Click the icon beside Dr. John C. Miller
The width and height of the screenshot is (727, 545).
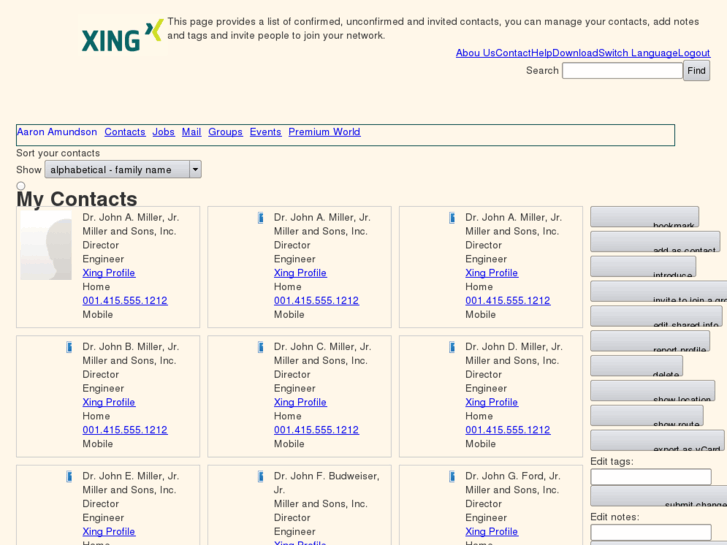tap(261, 347)
